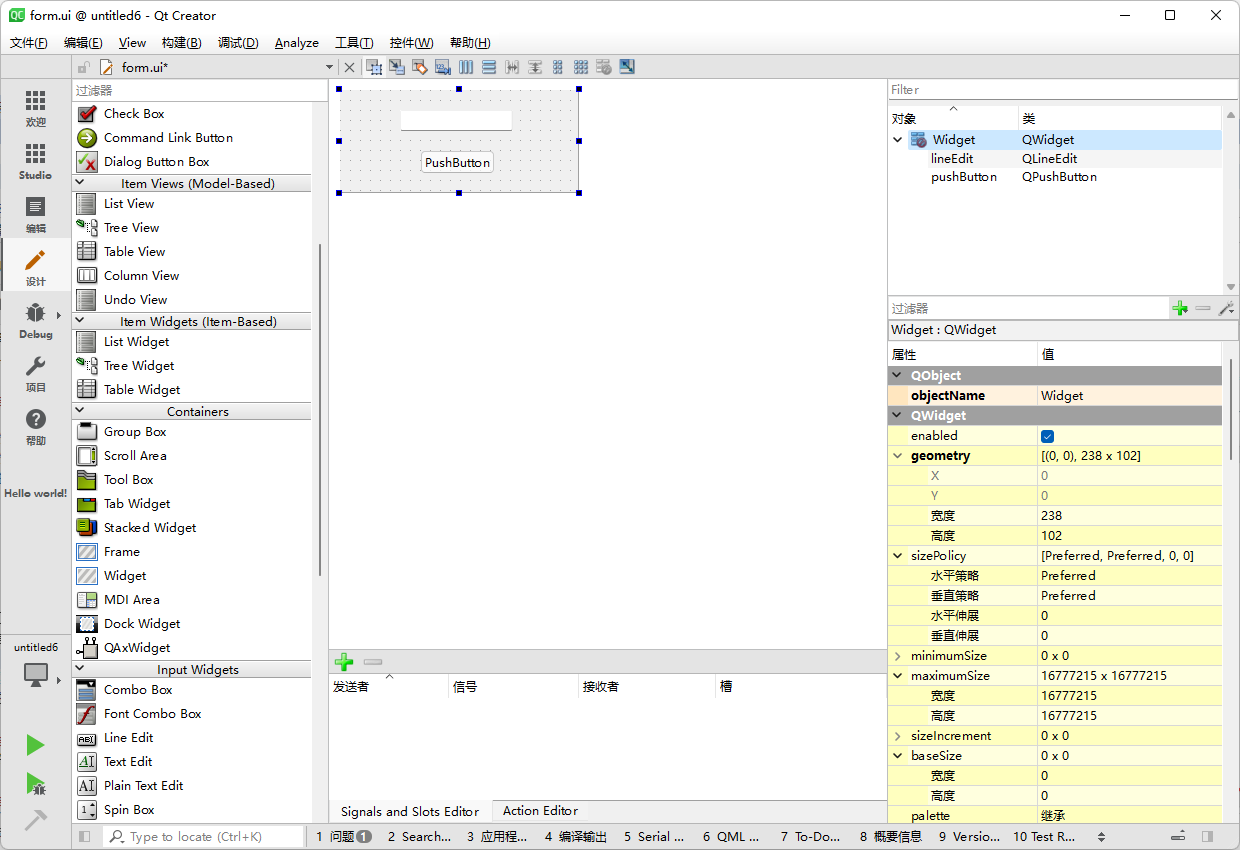Collapse the Containers group
This screenshot has width=1240, height=850.
[x=80, y=411]
